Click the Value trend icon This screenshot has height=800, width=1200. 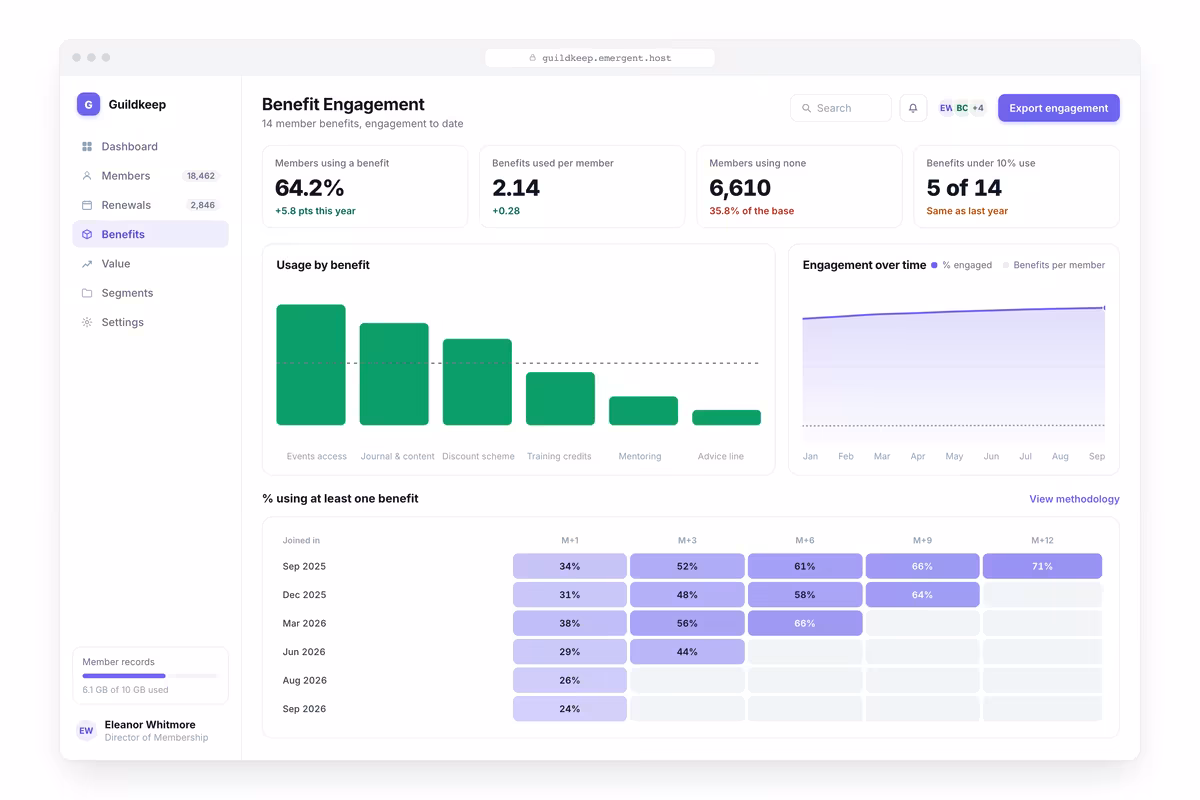(x=87, y=264)
